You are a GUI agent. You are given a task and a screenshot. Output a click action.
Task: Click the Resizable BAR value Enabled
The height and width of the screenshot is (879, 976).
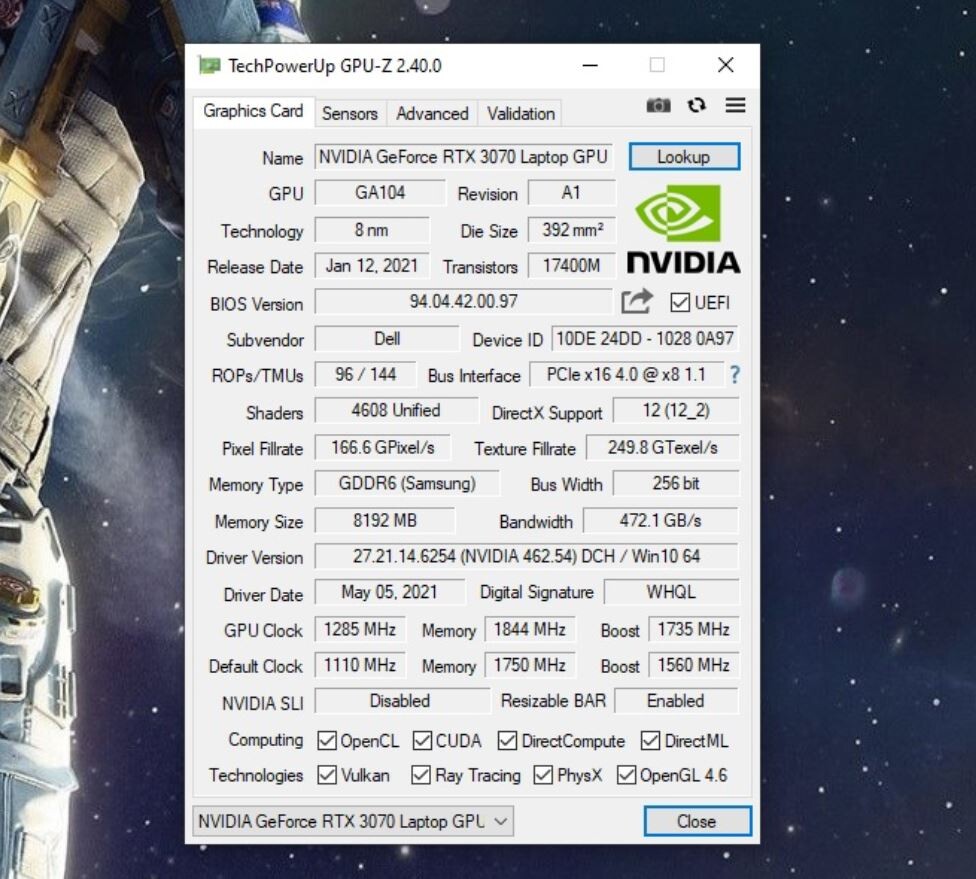(676, 701)
